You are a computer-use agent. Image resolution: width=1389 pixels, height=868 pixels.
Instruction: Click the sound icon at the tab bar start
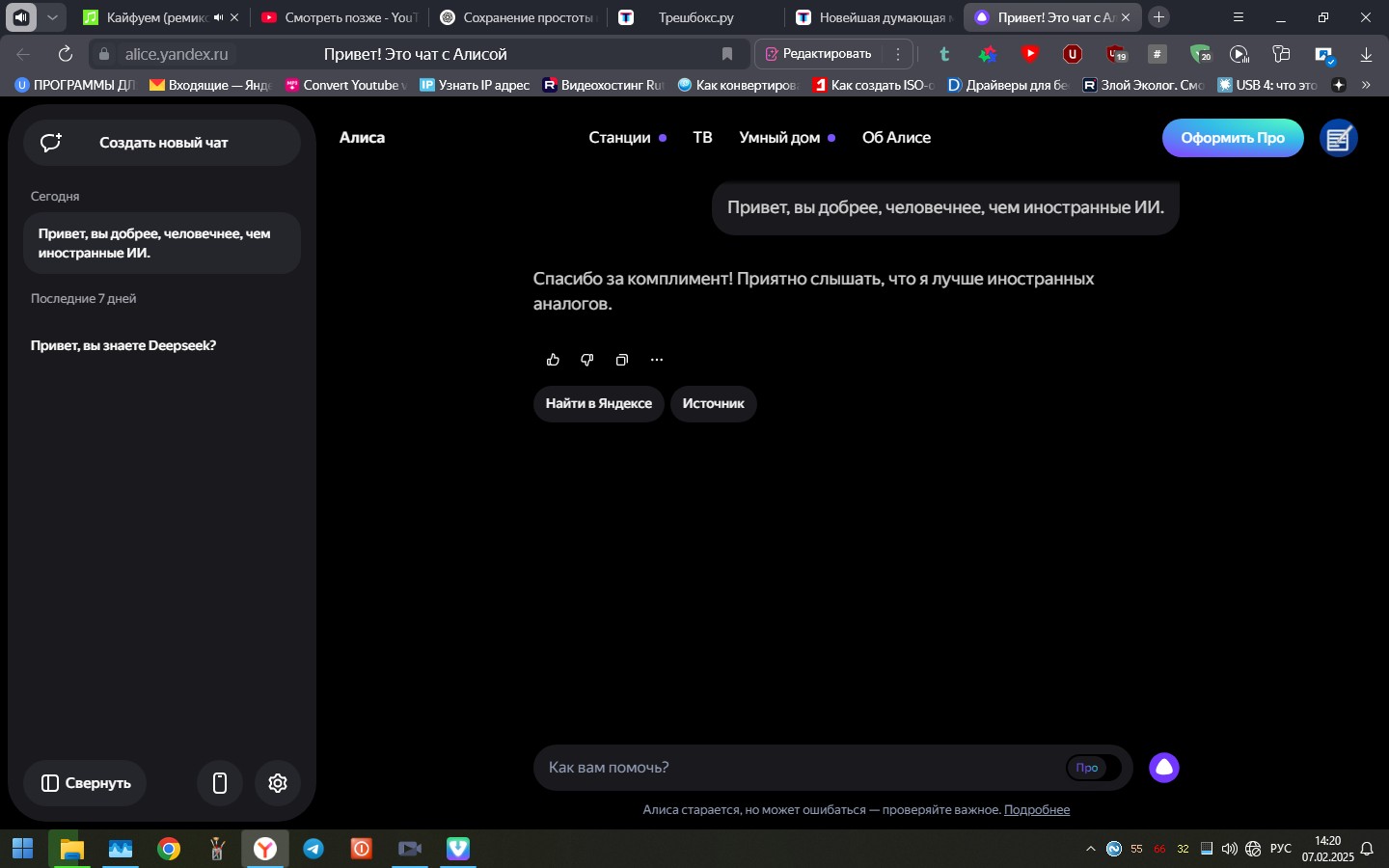20,17
